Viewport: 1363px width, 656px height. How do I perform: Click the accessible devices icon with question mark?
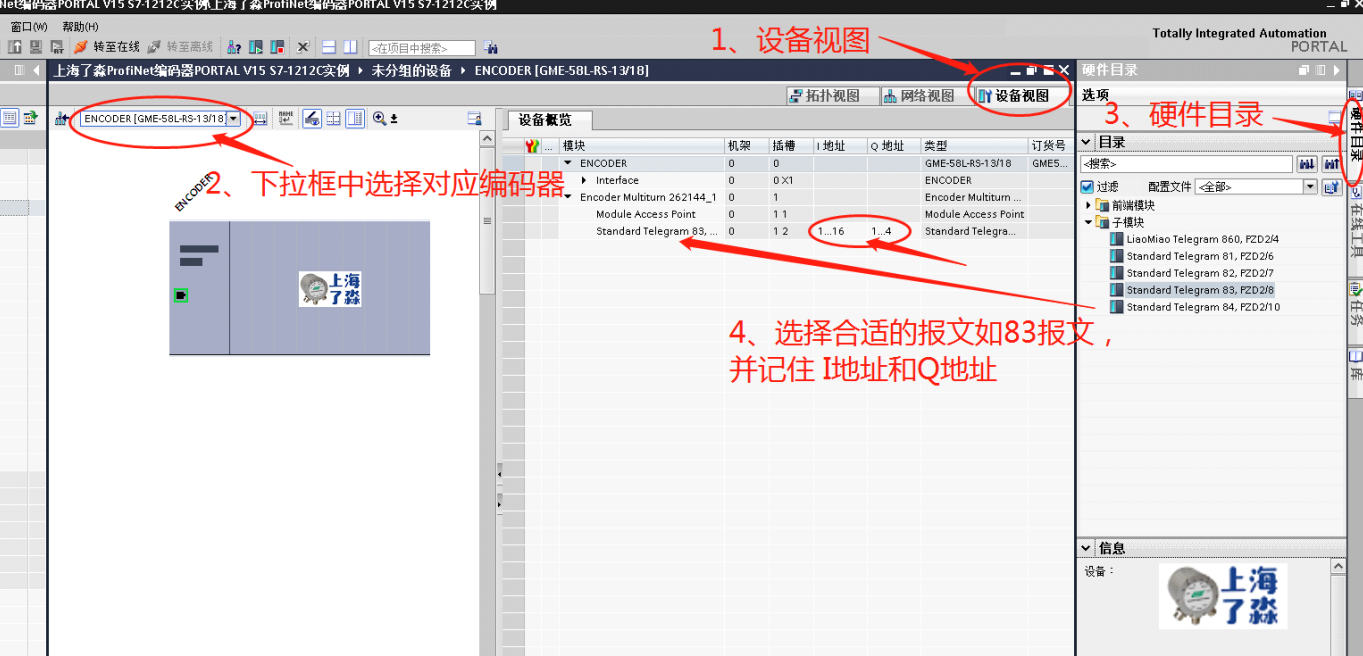[x=235, y=47]
